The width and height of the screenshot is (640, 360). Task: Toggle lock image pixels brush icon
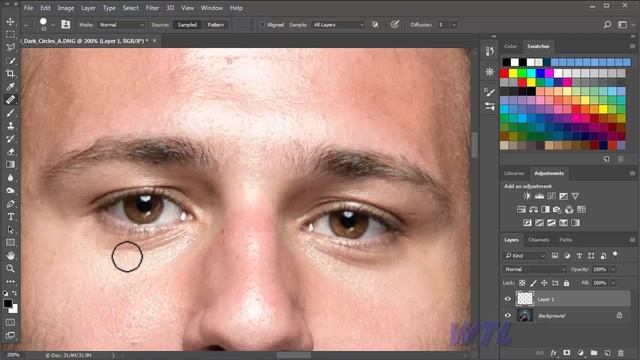coord(533,283)
